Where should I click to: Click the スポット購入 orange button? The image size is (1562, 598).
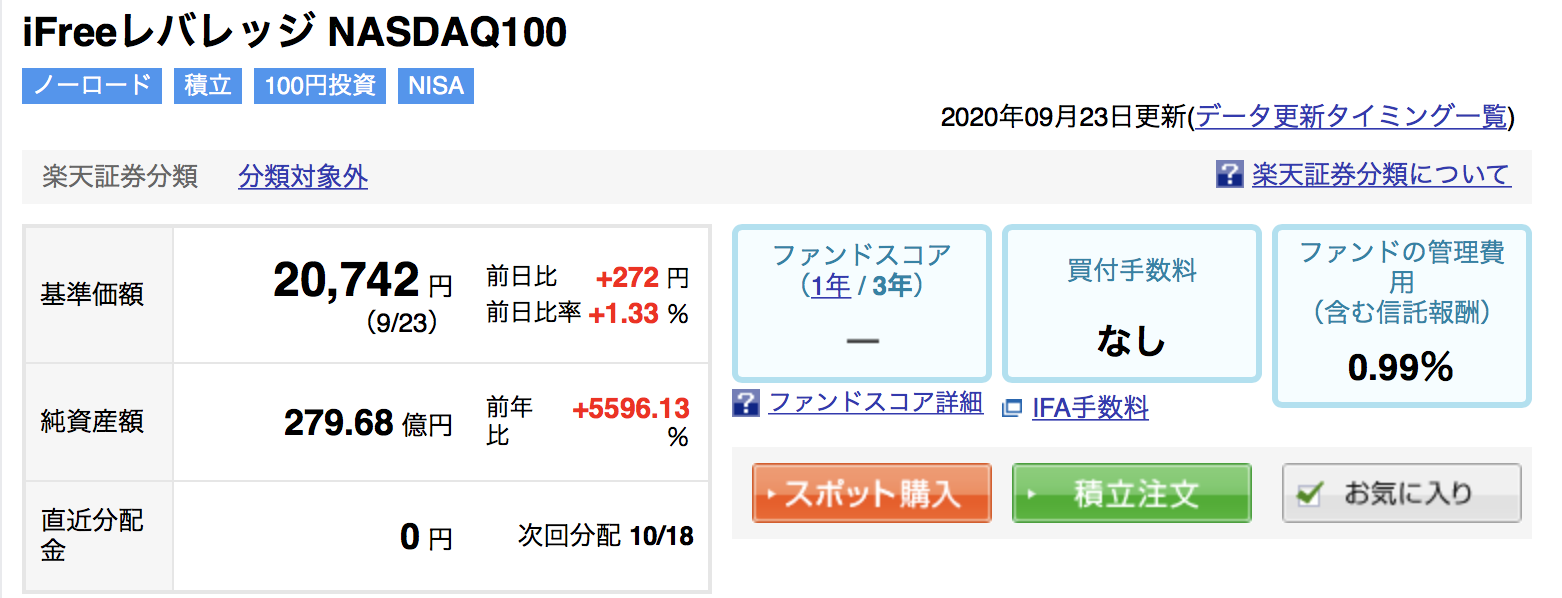[x=872, y=493]
